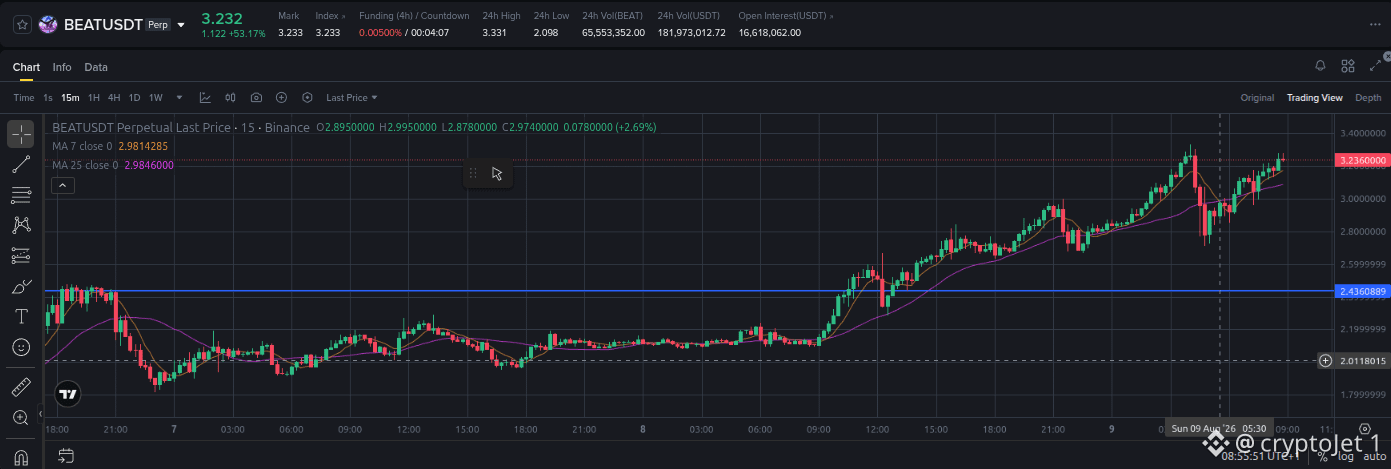Select the Text annotation tool

21,316
